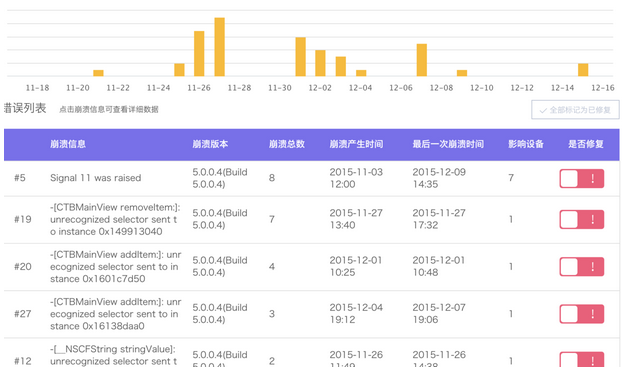Toggle fixed status for crash #20
This screenshot has width=622, height=378.
pos(582,267)
